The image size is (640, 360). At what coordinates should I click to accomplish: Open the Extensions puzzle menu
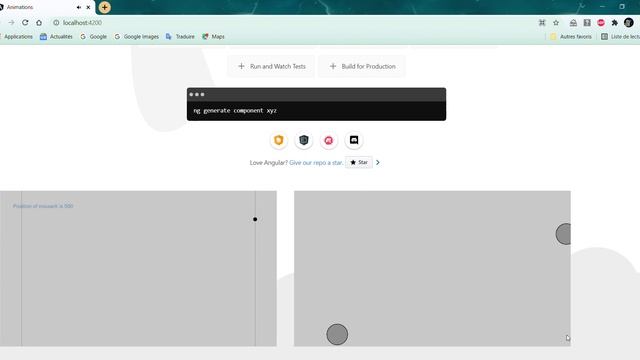615,23
